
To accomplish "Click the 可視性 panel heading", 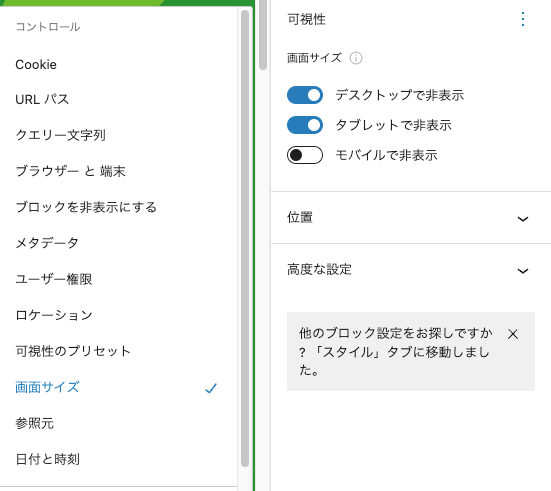I will coord(306,19).
